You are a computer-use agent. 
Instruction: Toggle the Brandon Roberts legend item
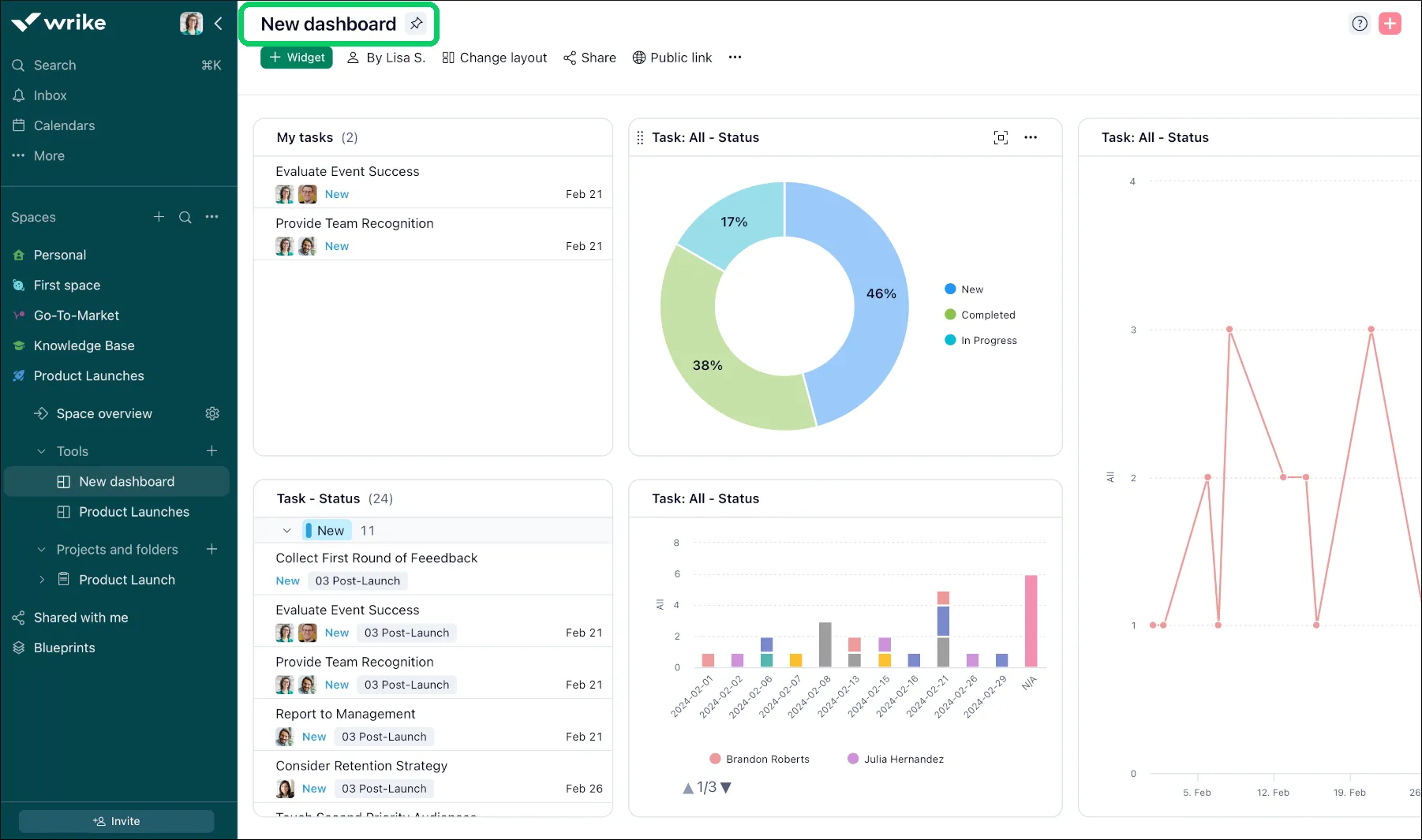pos(758,758)
